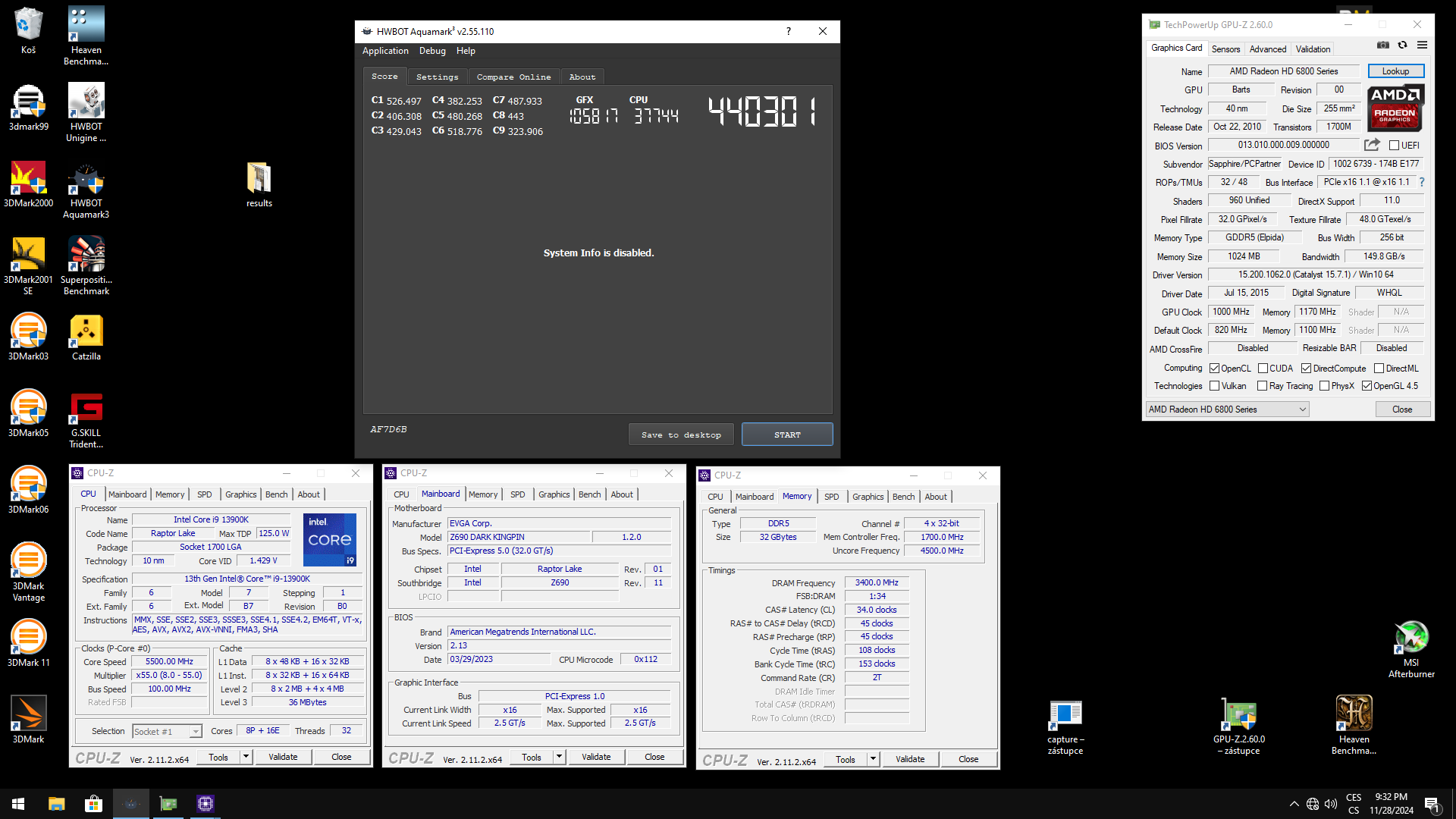Switch to Compare Online tab in Aquamark
This screenshot has height=819, width=1456.
pyautogui.click(x=513, y=77)
